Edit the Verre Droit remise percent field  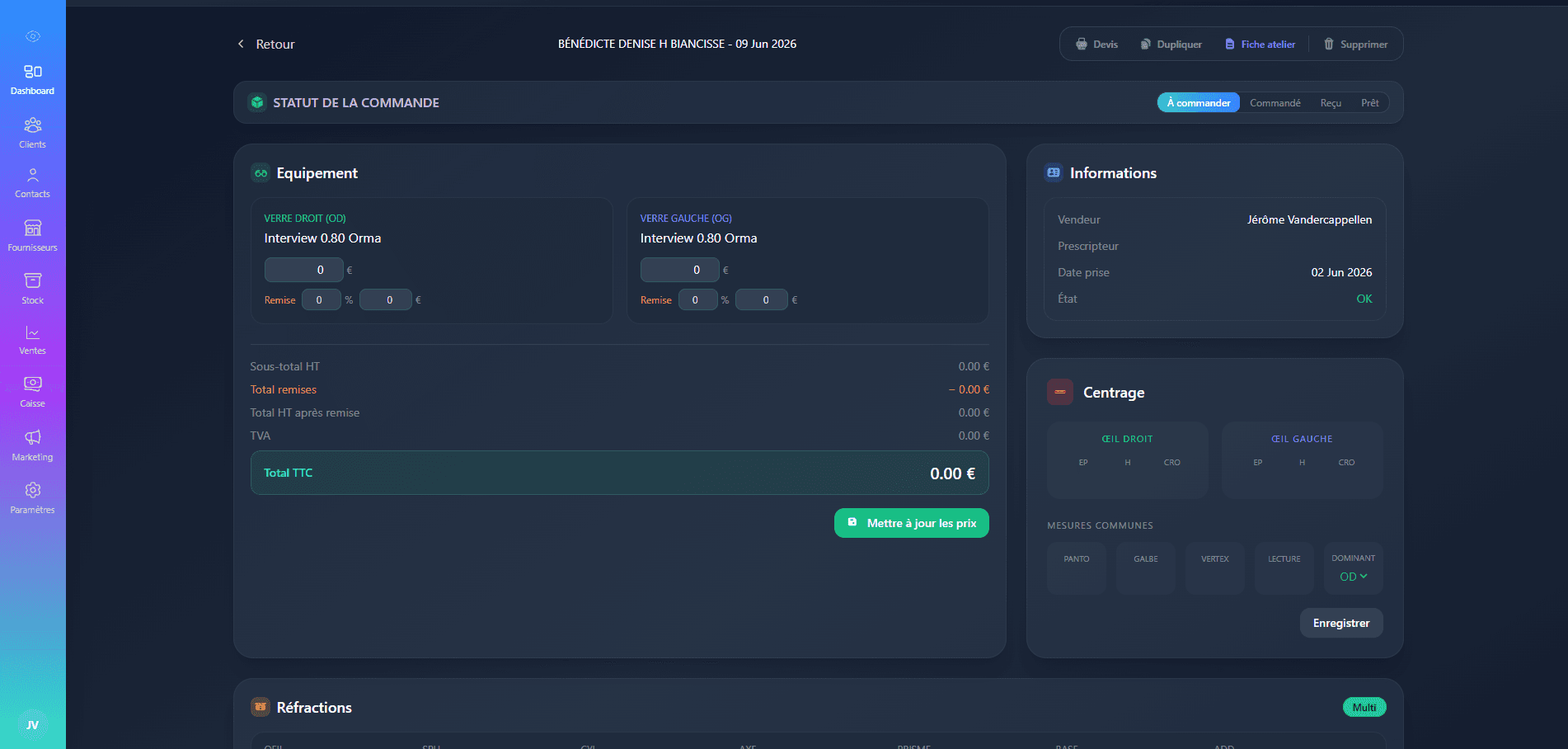pyautogui.click(x=321, y=299)
